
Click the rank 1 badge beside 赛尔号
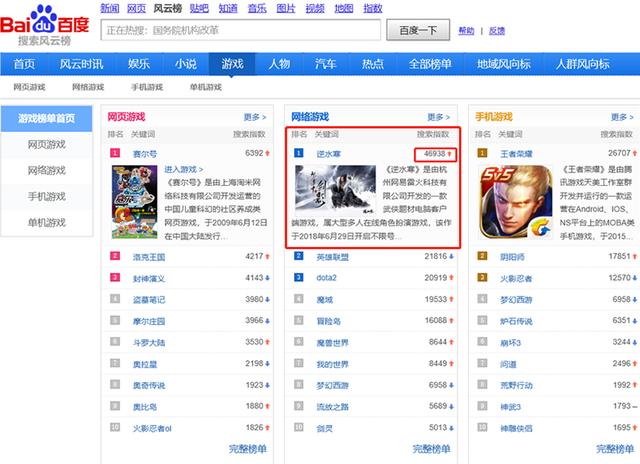114,153
